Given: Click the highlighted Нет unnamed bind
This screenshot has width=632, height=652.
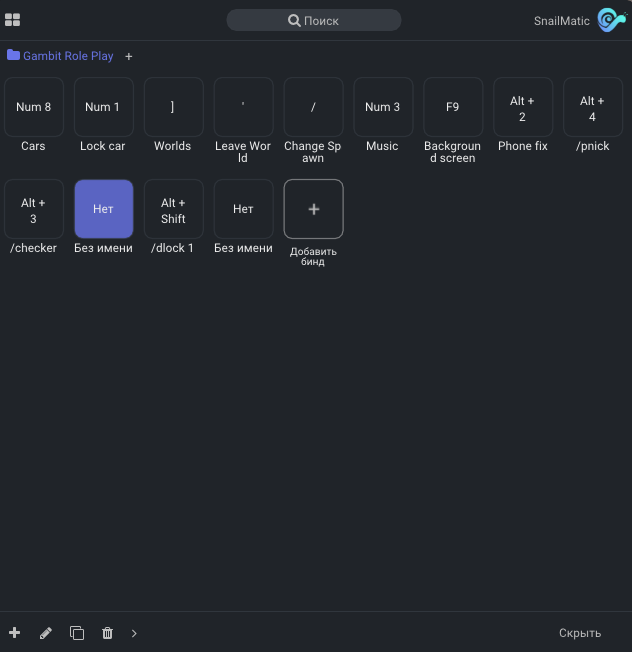Looking at the screenshot, I should point(104,209).
